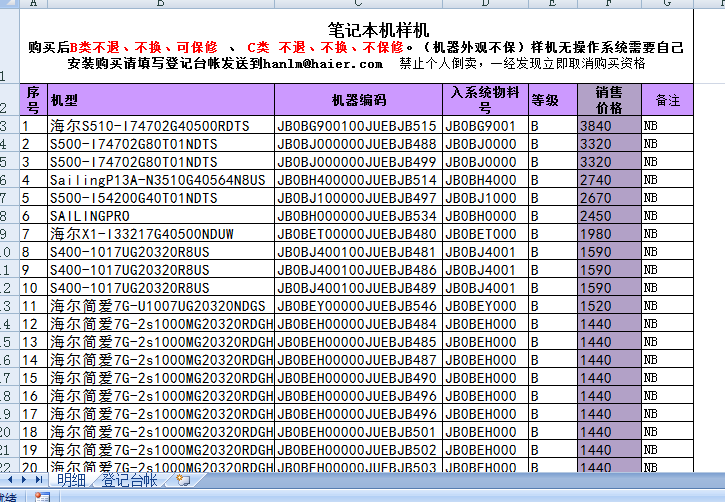
Task: Select cell JB0BH400000JUEBJB514
Action: click(358, 179)
